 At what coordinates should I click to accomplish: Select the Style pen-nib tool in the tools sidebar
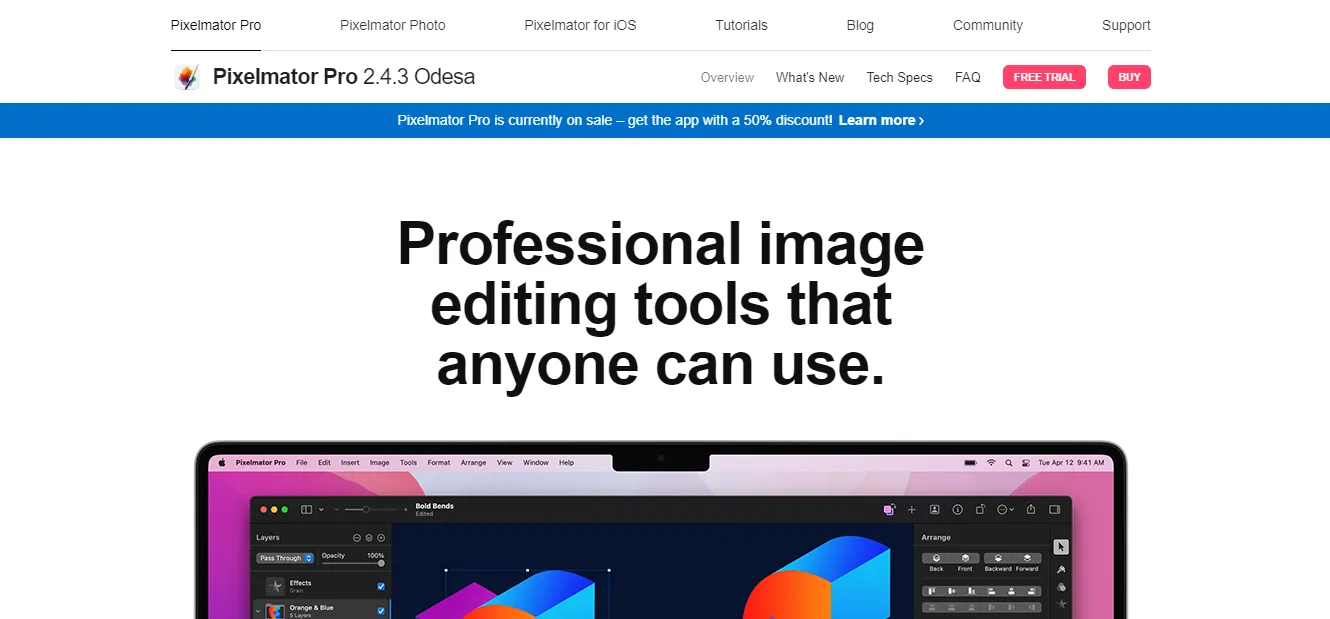pyautogui.click(x=1061, y=568)
